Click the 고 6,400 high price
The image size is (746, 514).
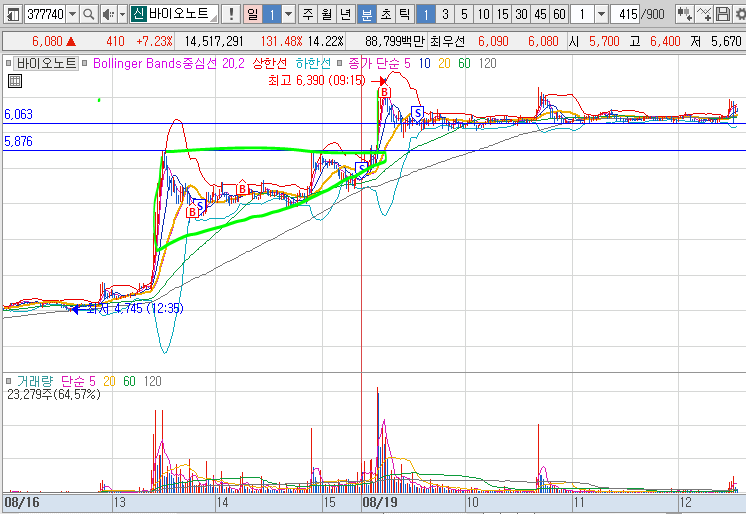pyautogui.click(x=655, y=41)
